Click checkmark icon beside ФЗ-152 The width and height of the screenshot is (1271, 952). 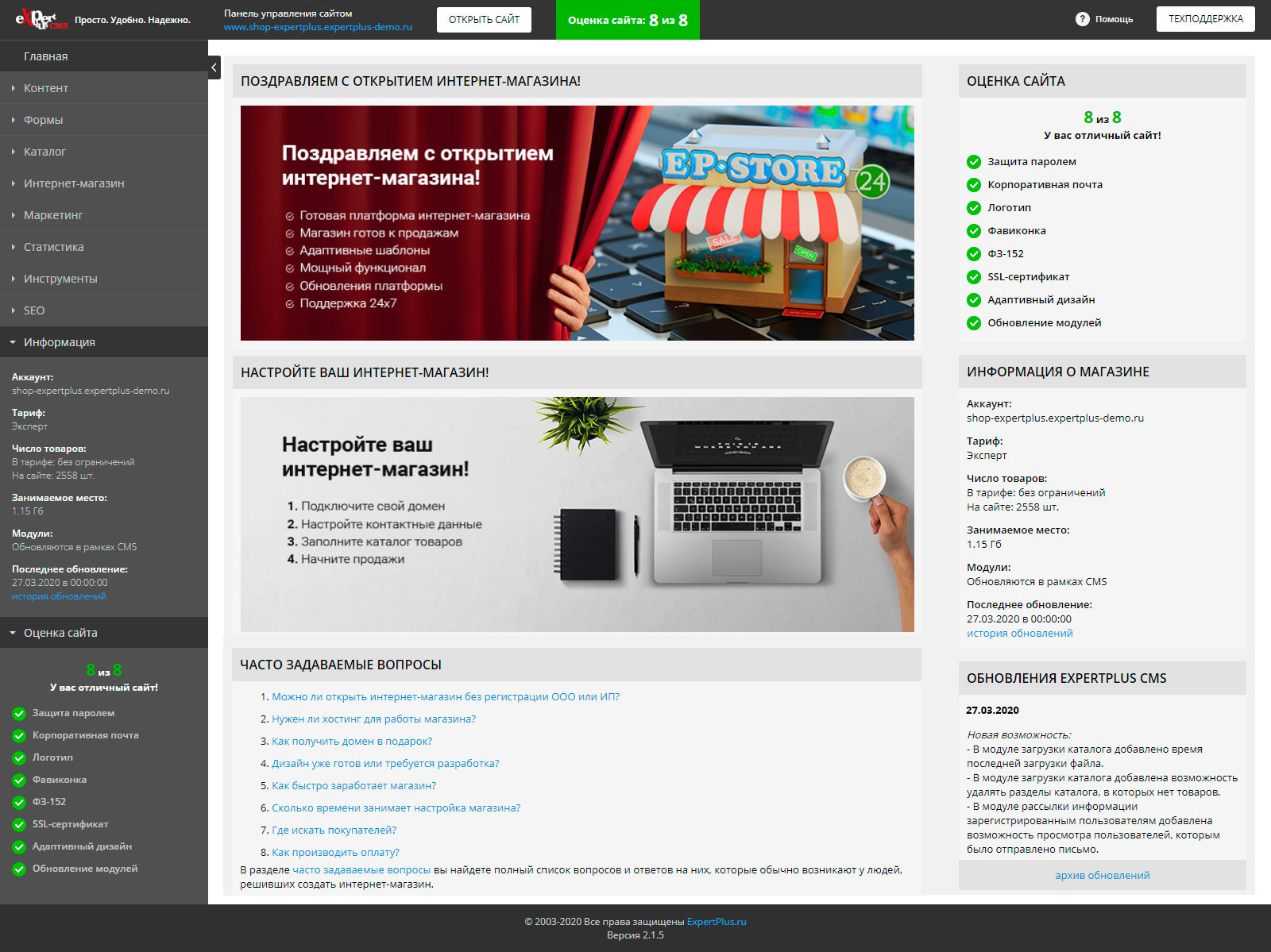click(973, 254)
